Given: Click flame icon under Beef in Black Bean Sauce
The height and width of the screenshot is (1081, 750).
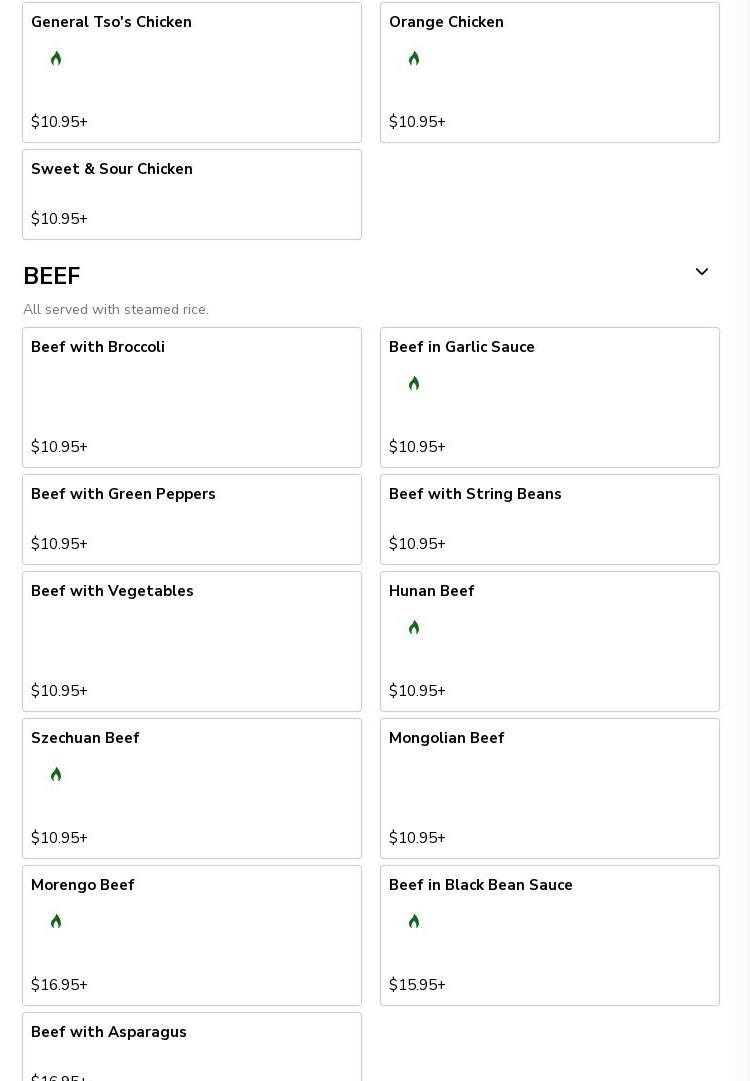Looking at the screenshot, I should (414, 922).
